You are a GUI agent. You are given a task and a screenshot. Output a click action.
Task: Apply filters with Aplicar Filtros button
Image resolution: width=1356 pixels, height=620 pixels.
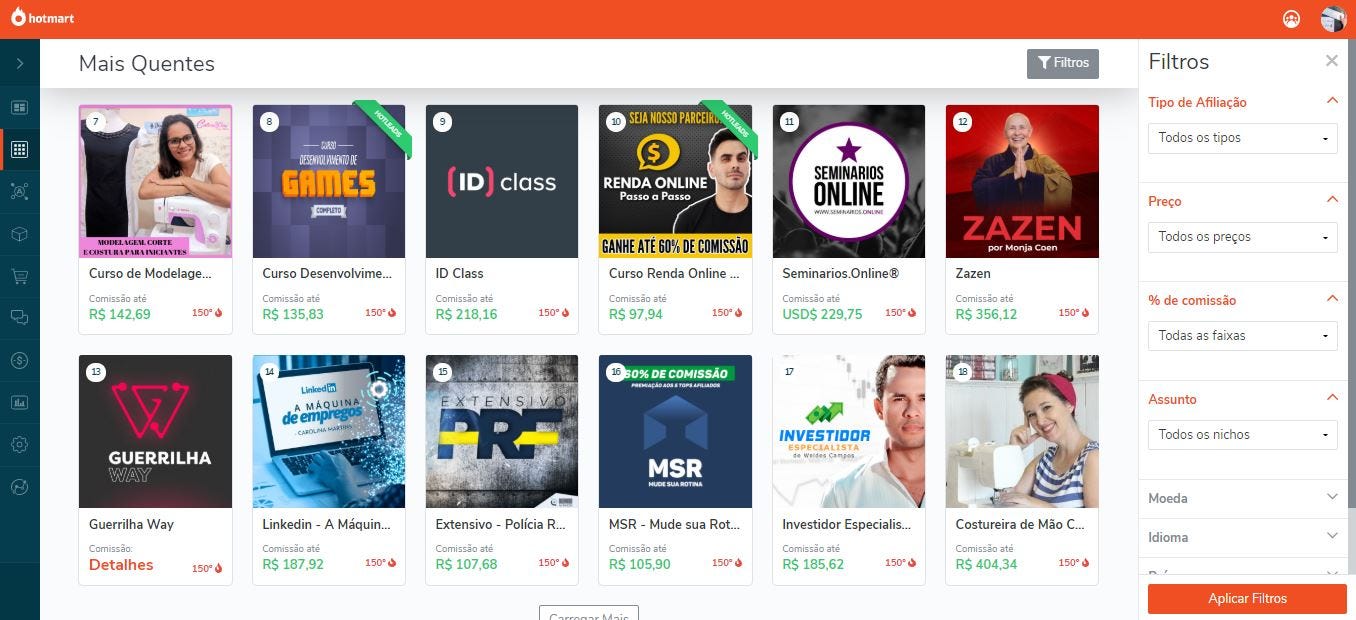pos(1247,599)
